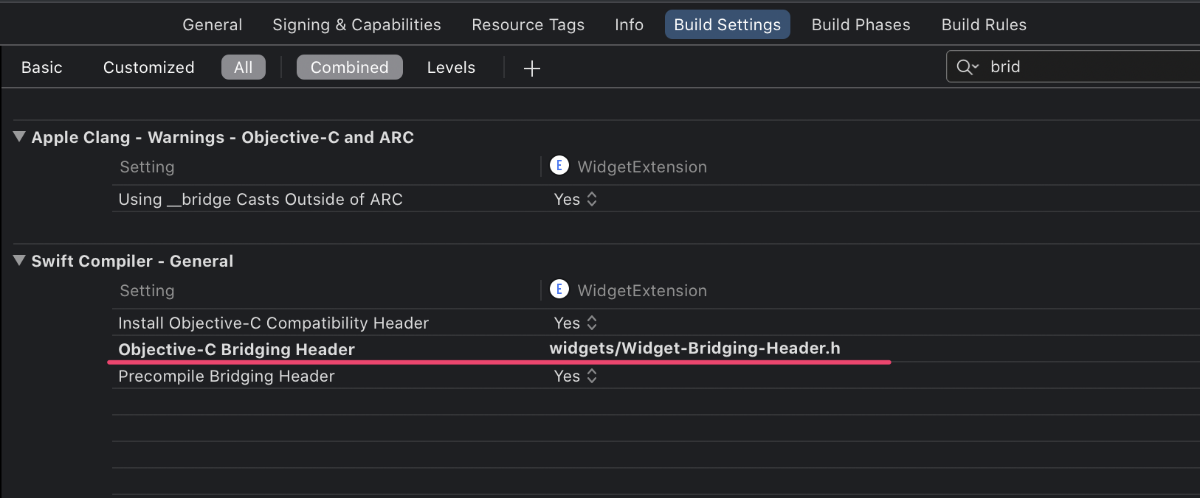The image size is (1200, 498).
Task: Click WidgetExtension target icon under Apple Clang section
Action: [559, 166]
